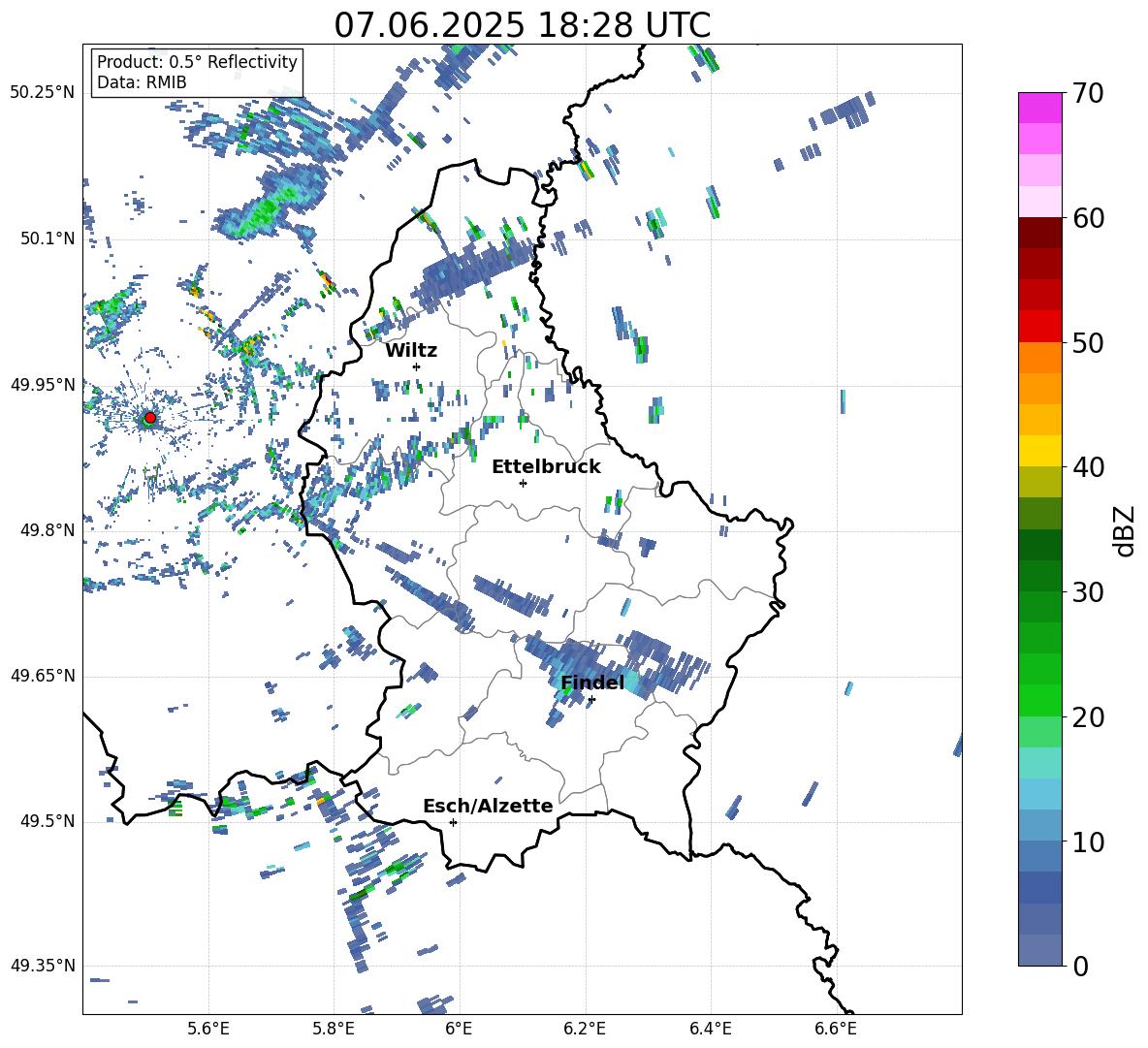Viewport: 1148px width, 1048px height.
Task: Pick the orange colorbar segment below 50
Action: (1039, 357)
